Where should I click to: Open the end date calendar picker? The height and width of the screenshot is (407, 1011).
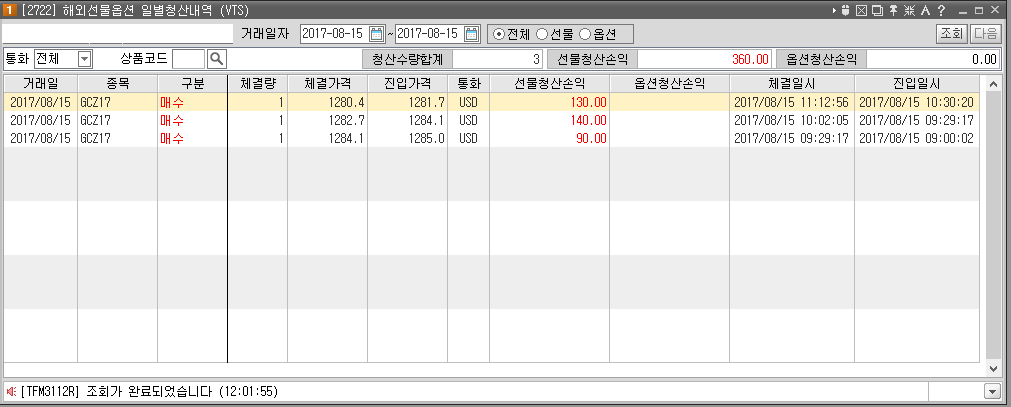click(472, 34)
